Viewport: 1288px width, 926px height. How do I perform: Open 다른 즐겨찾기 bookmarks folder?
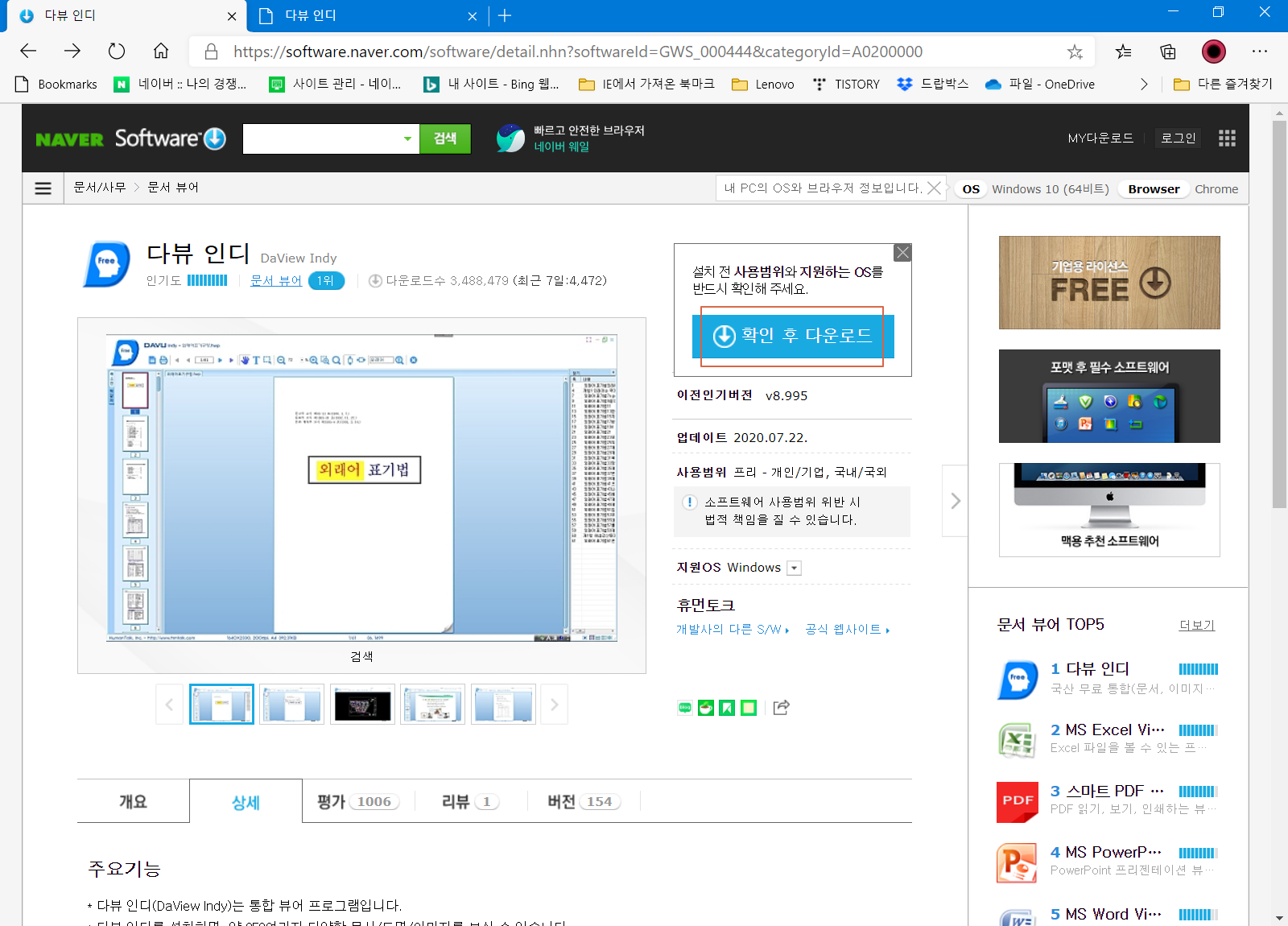(1223, 84)
